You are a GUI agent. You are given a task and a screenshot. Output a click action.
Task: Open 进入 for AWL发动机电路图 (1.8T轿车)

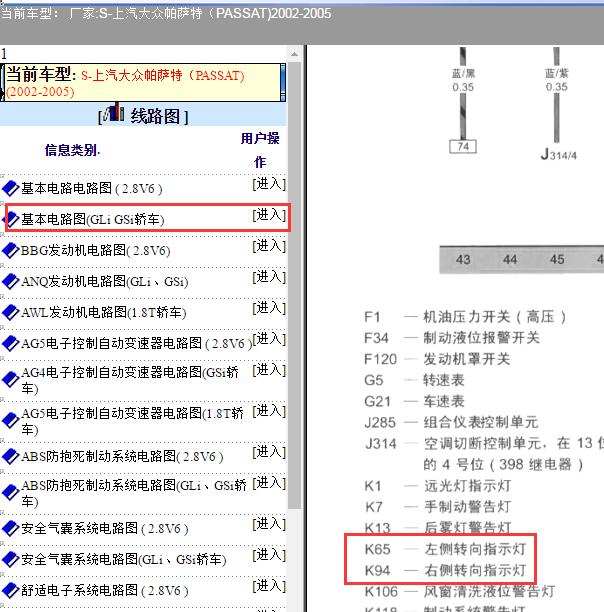click(269, 308)
